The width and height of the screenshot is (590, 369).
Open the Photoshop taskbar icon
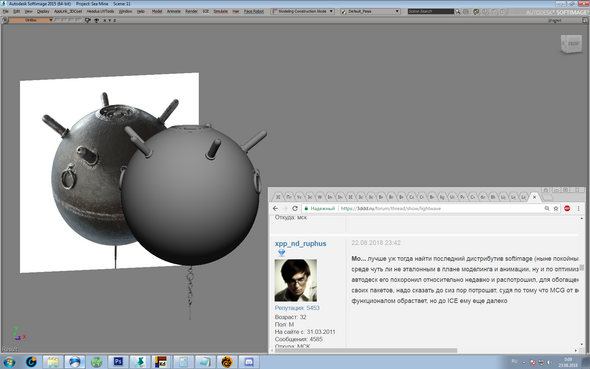tap(118, 362)
